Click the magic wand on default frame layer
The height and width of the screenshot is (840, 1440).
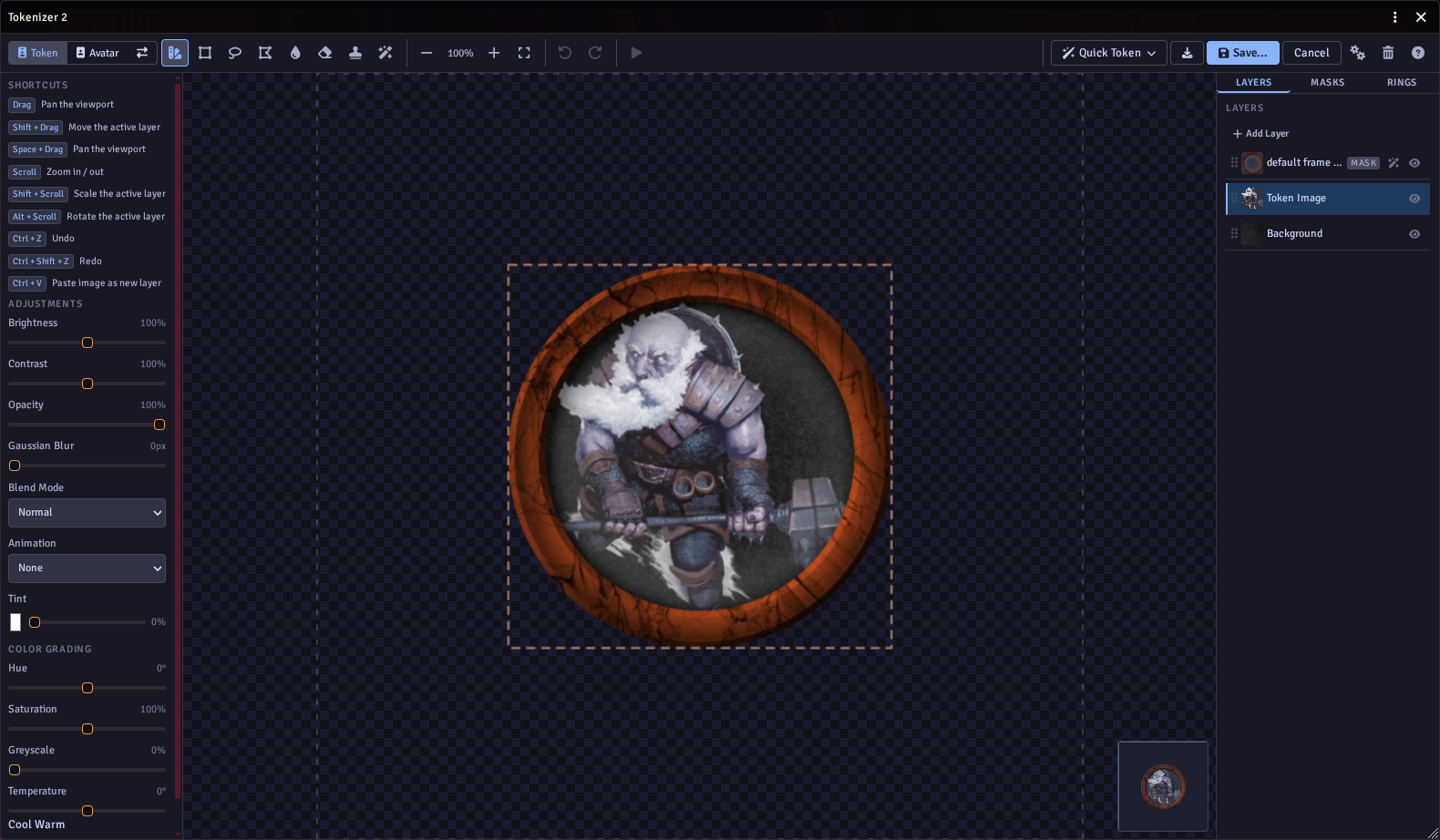click(x=1394, y=163)
